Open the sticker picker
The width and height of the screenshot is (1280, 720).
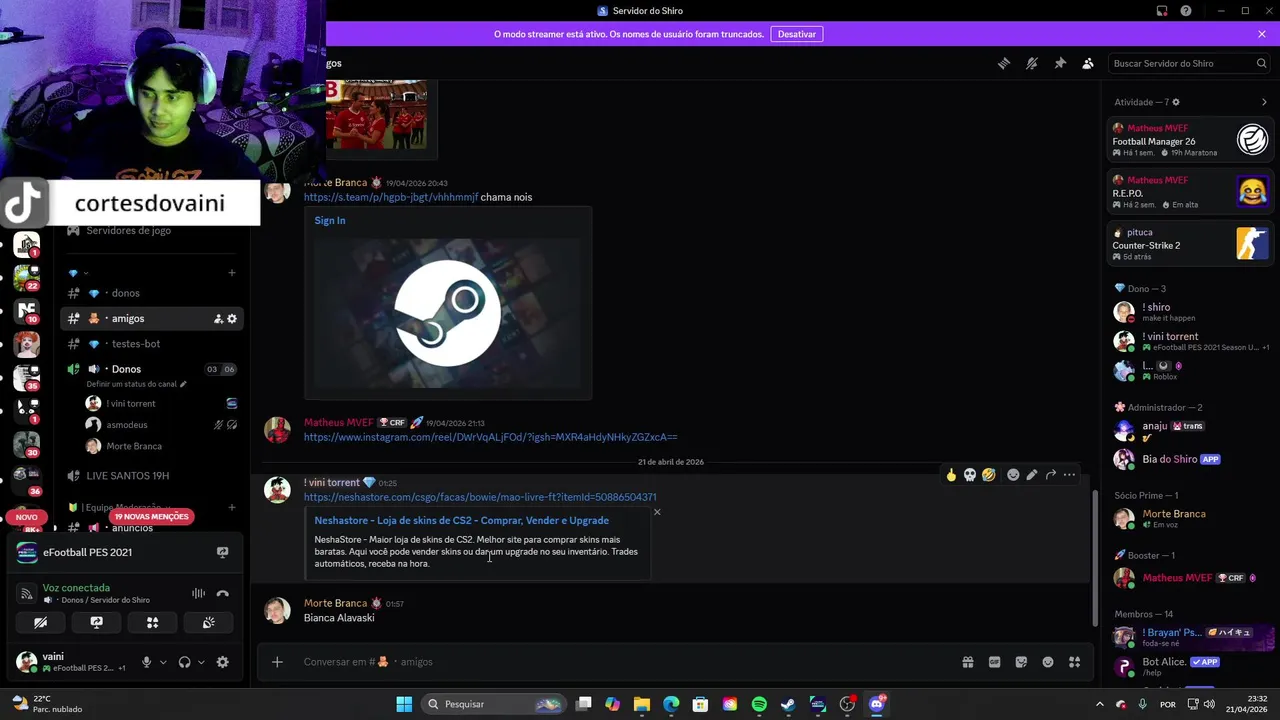pos(1021,662)
